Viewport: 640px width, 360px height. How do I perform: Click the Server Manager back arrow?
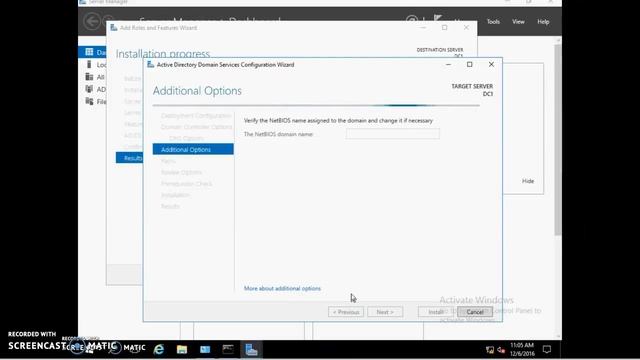point(92,21)
